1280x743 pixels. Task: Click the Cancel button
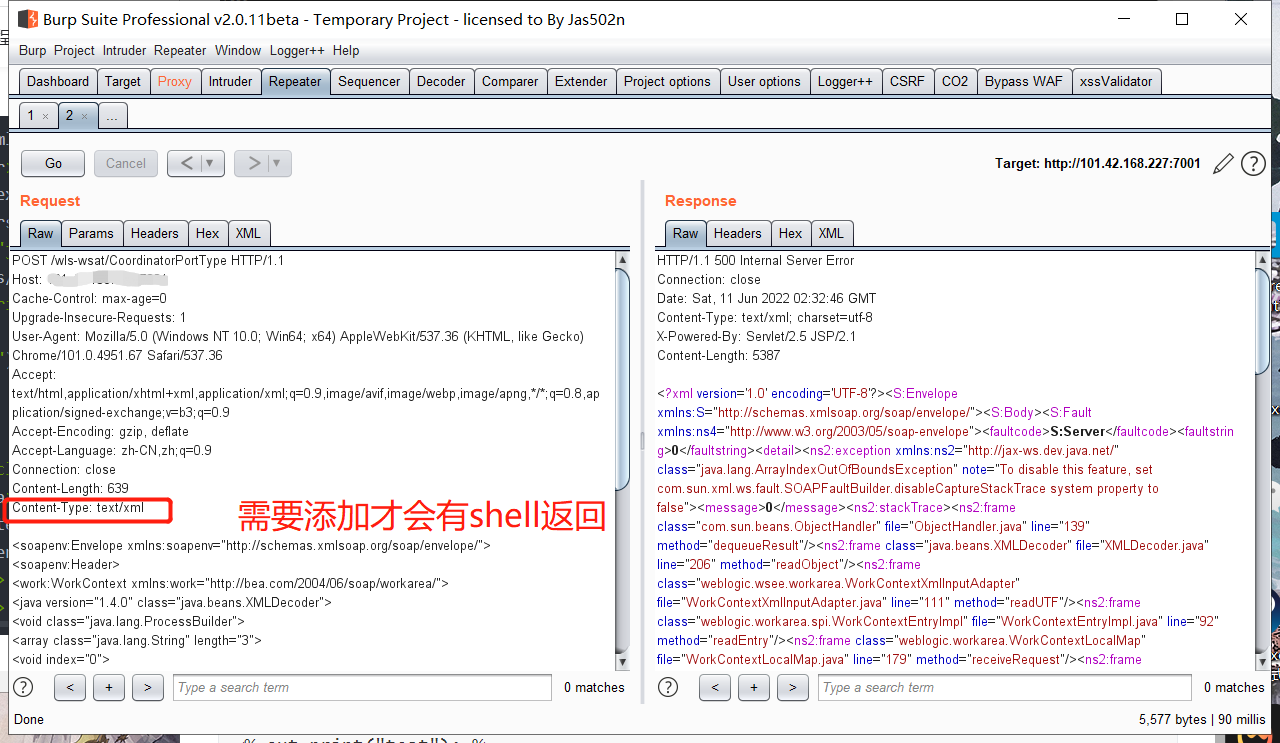pos(126,163)
